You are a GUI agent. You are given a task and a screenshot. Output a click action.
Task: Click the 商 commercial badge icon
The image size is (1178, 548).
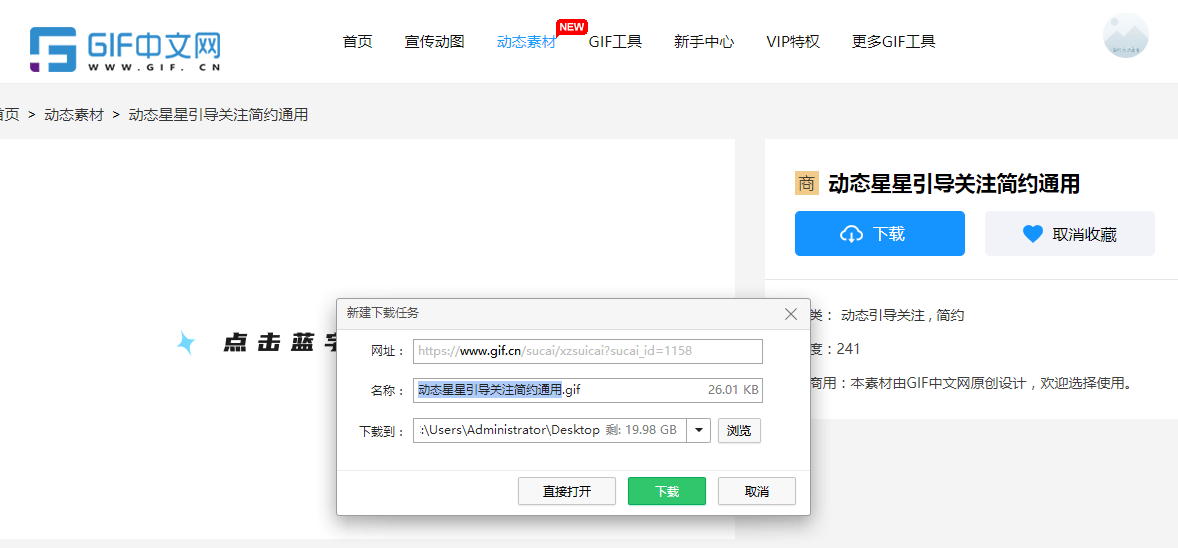pyautogui.click(x=807, y=184)
